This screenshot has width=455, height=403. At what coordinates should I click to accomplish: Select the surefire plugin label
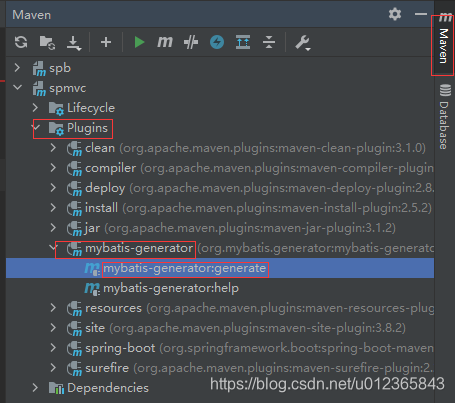click(x=107, y=368)
